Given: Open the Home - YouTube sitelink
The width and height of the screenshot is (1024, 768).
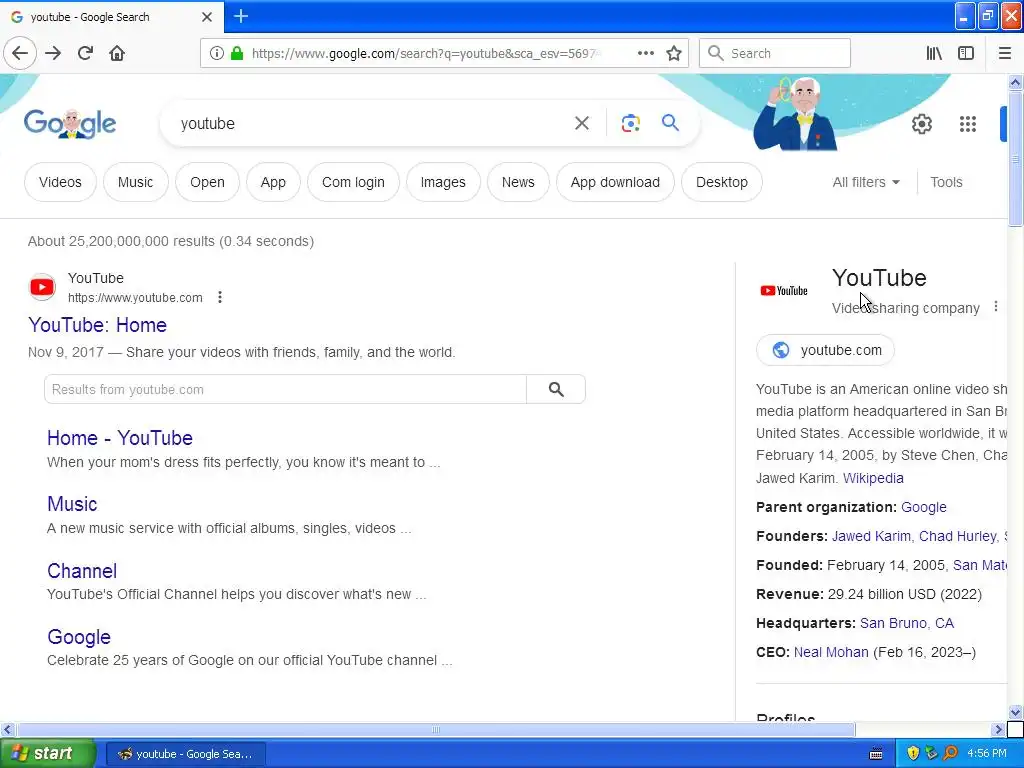Looking at the screenshot, I should (x=120, y=438).
